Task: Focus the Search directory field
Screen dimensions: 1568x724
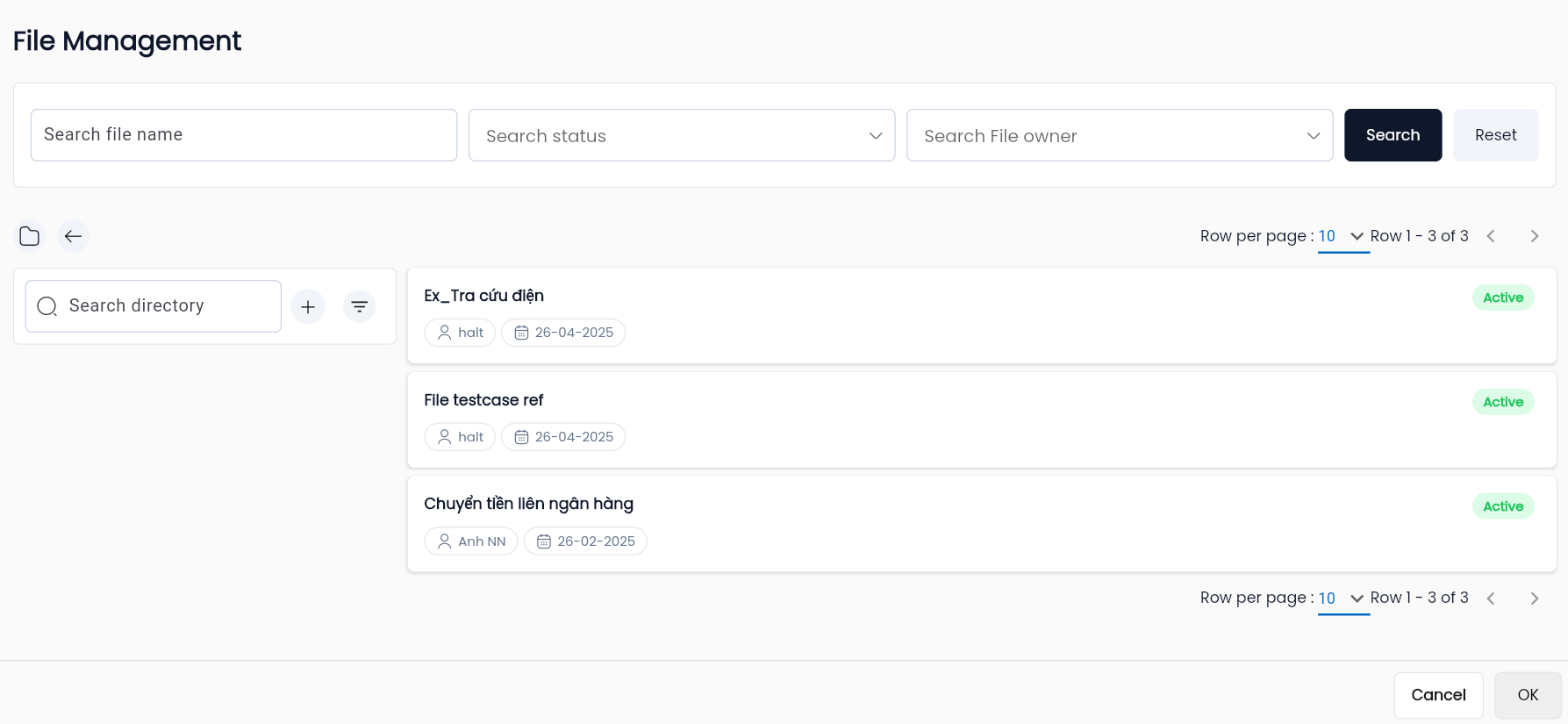Action: pyautogui.click(x=154, y=306)
